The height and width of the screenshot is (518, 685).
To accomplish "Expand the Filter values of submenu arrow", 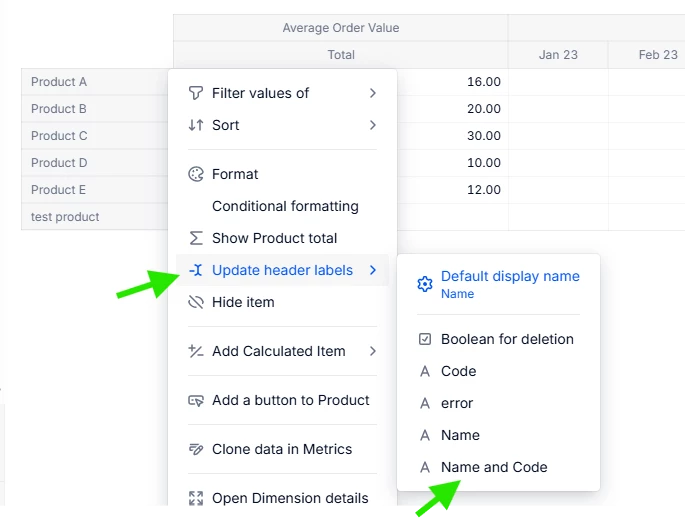I will click(x=373, y=93).
